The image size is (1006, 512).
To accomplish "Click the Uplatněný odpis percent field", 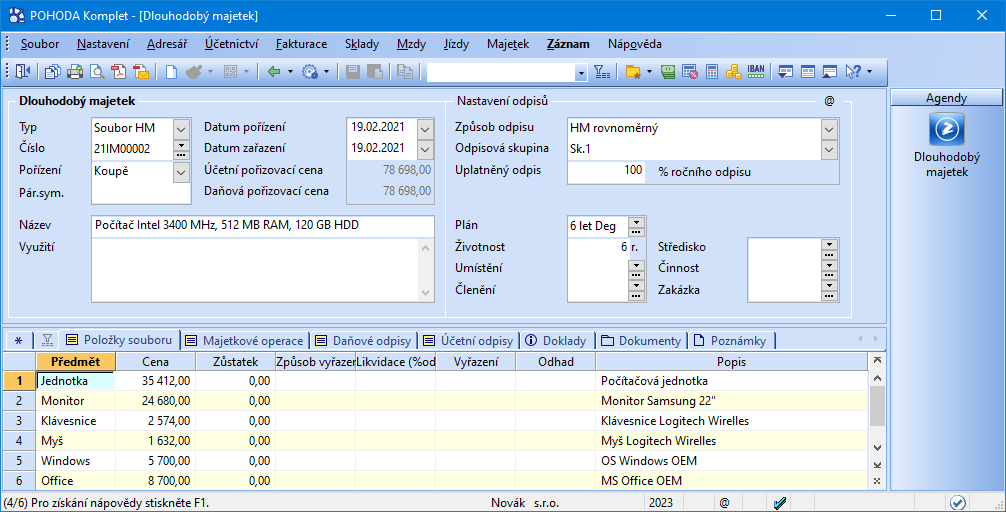I will [606, 171].
